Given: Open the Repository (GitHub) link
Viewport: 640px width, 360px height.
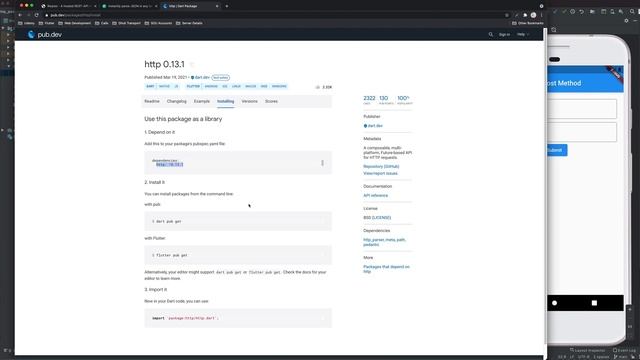Looking at the screenshot, I should tap(381, 167).
